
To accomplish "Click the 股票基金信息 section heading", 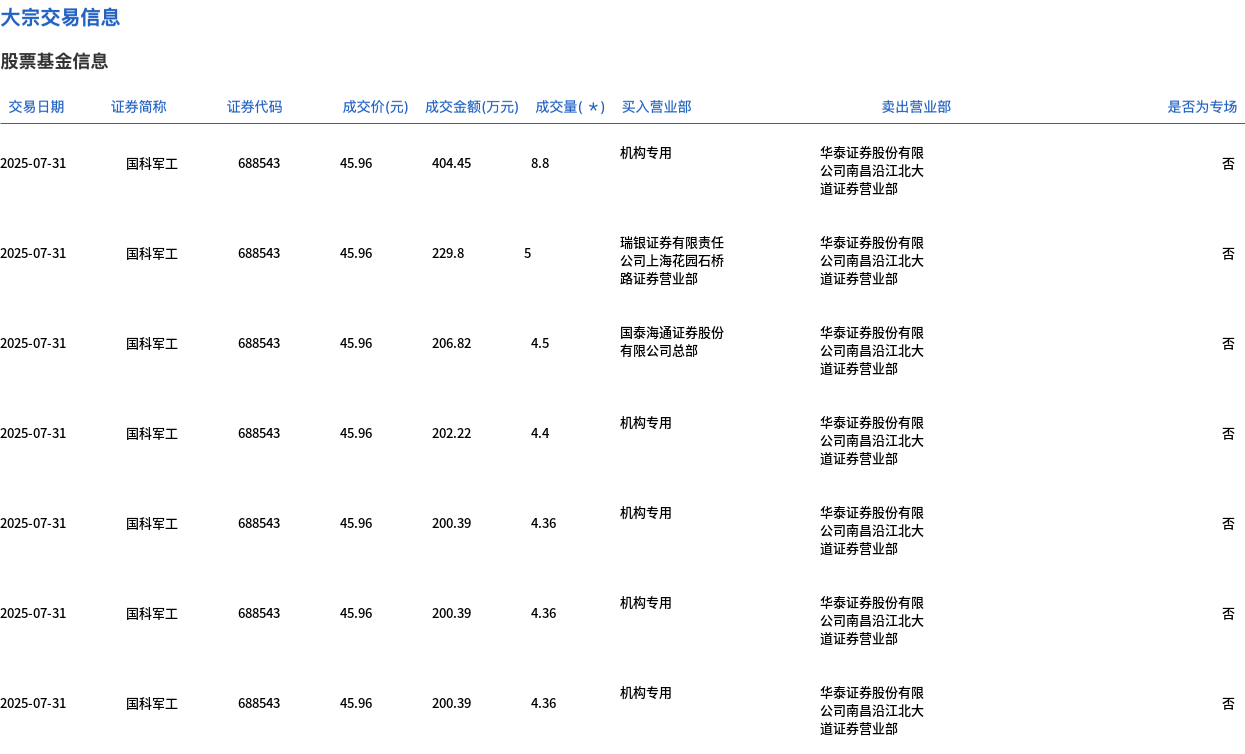I will point(54,61).
